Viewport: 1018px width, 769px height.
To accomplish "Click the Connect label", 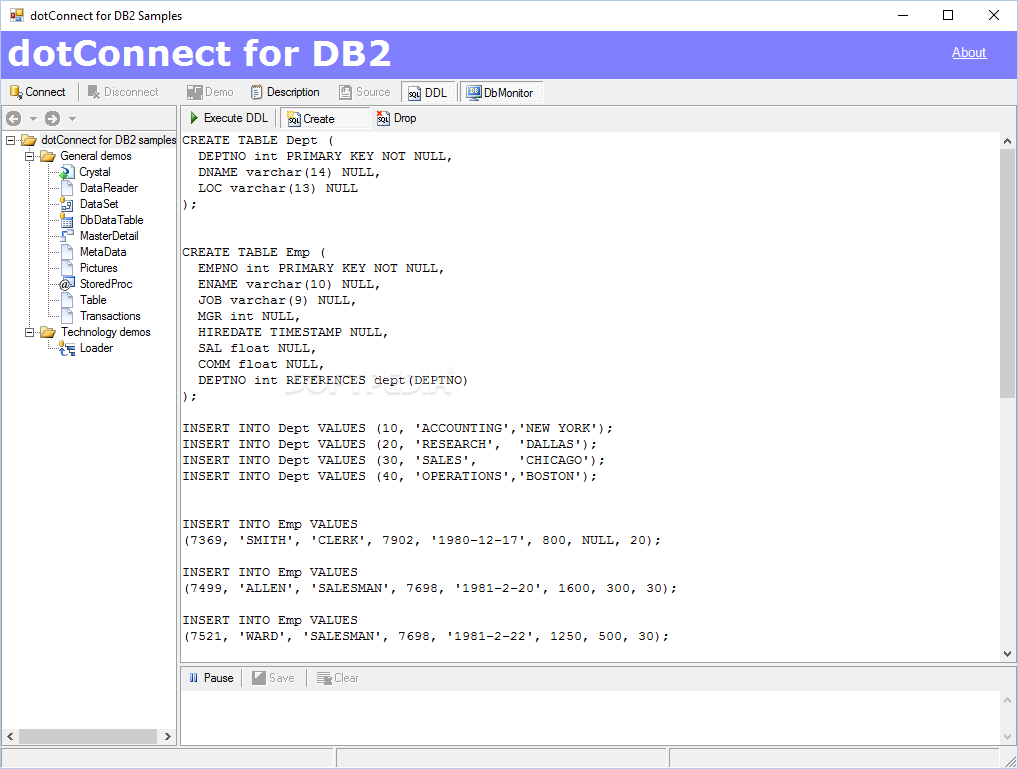I will pyautogui.click(x=45, y=92).
